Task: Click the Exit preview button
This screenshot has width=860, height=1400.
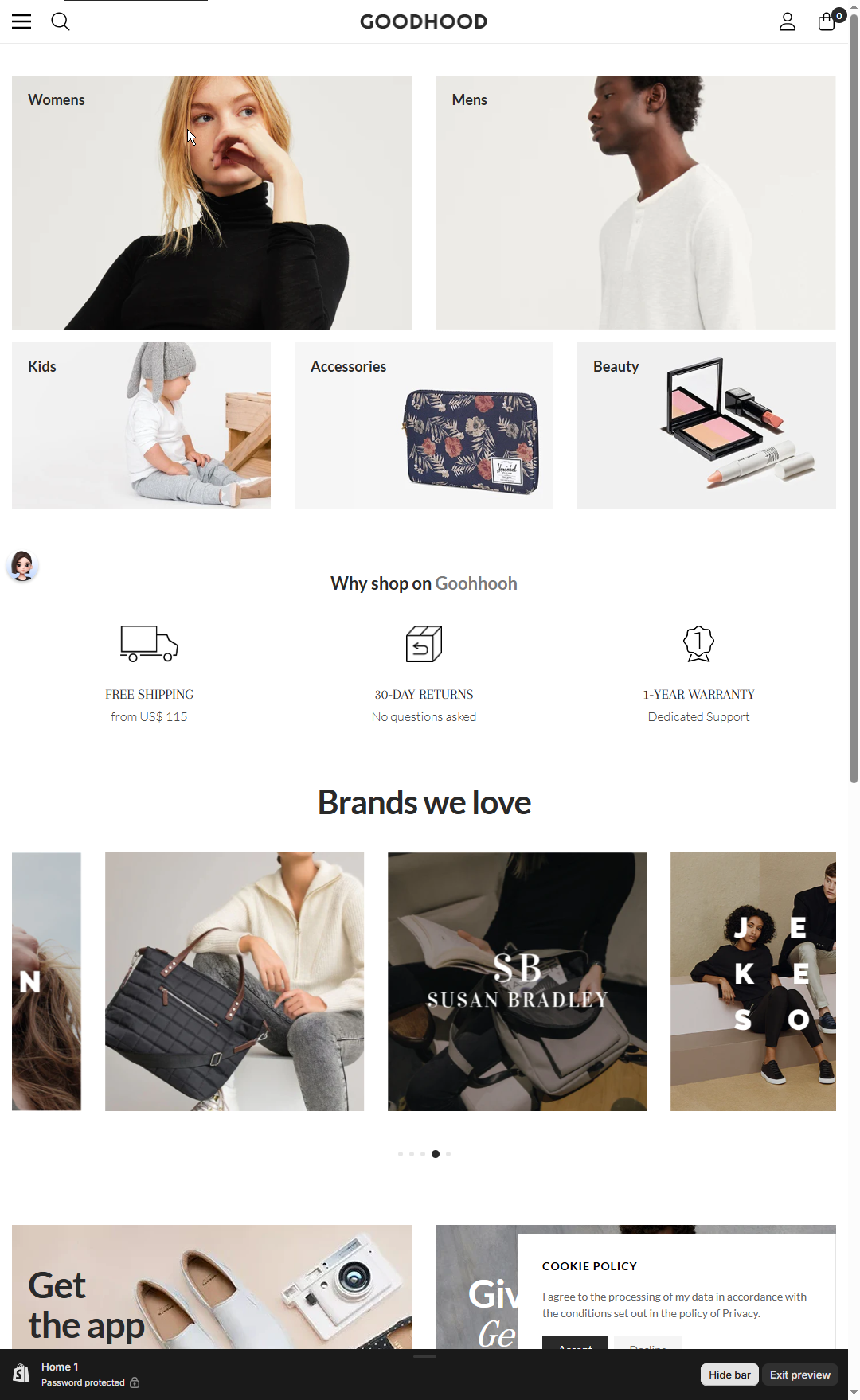Action: coord(799,1375)
